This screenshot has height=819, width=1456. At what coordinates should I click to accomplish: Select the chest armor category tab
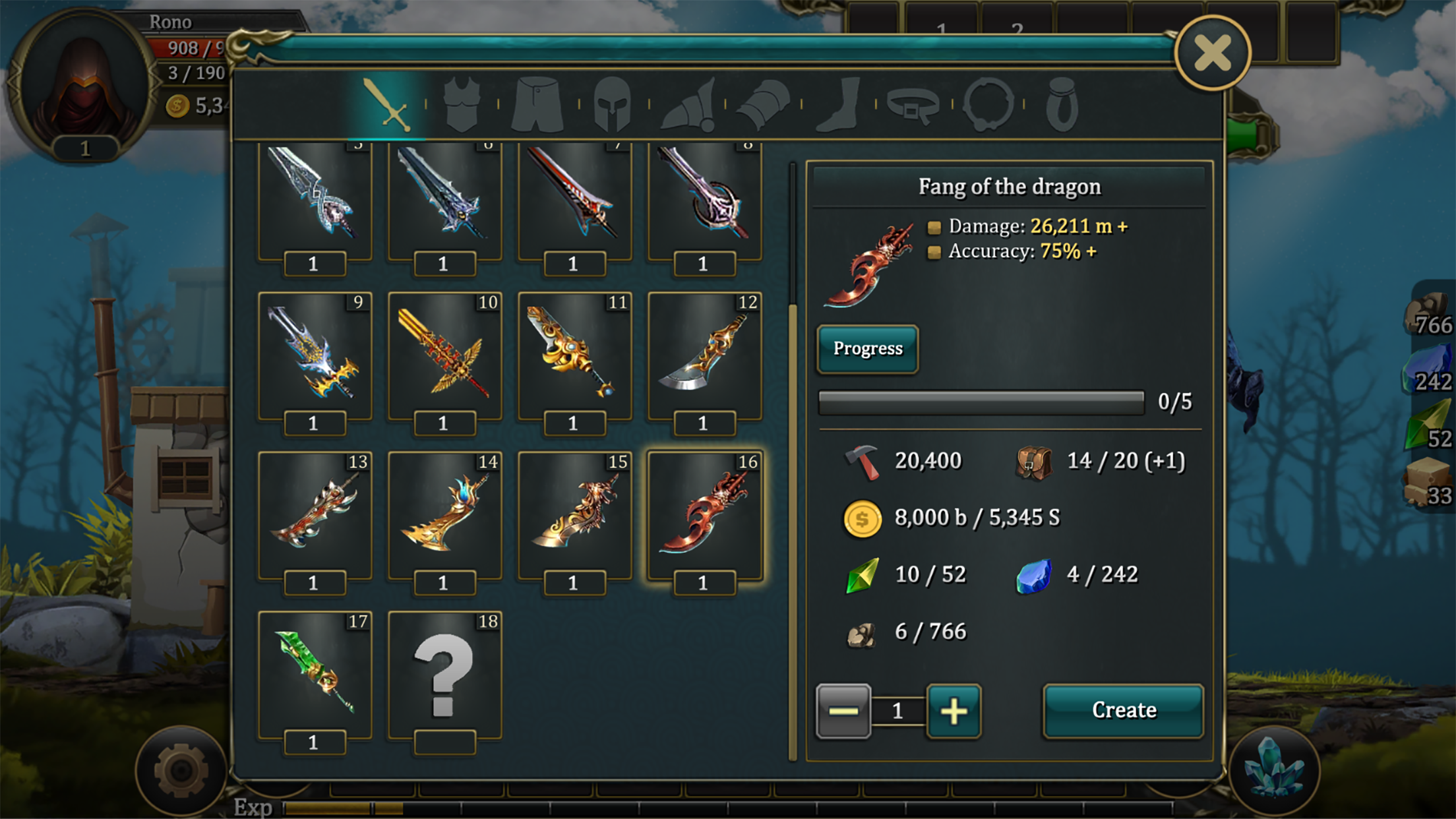click(x=461, y=104)
